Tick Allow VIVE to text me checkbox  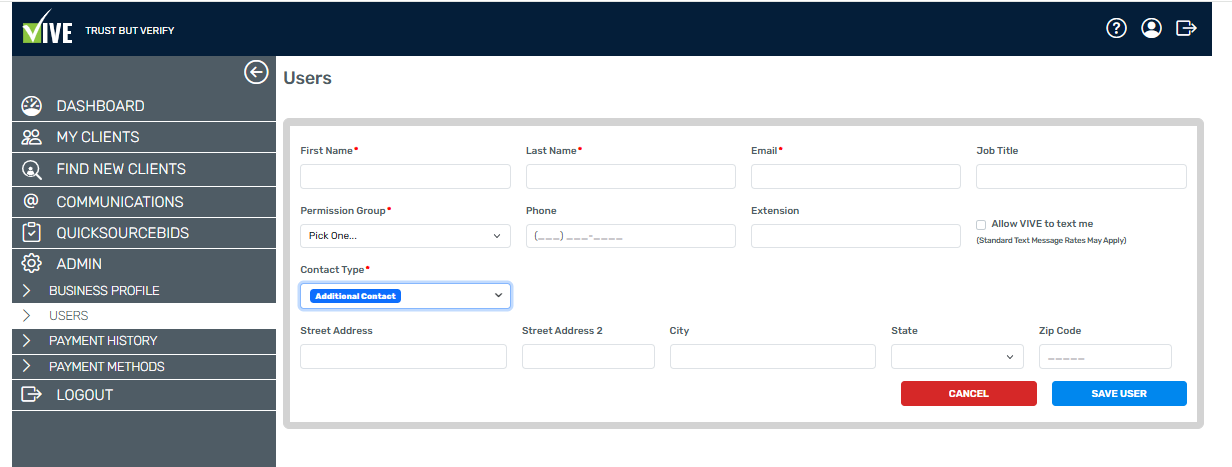tap(981, 225)
